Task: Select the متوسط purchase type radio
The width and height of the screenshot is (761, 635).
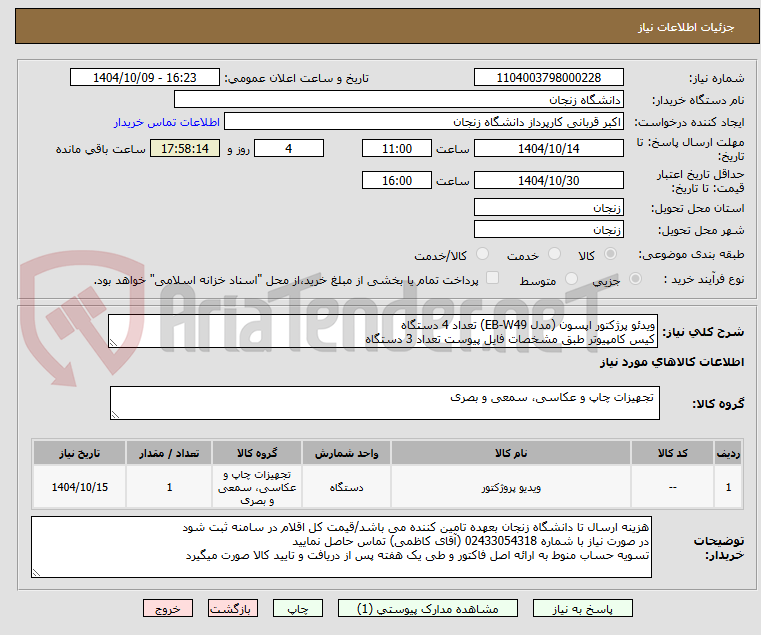Action: (x=571, y=279)
